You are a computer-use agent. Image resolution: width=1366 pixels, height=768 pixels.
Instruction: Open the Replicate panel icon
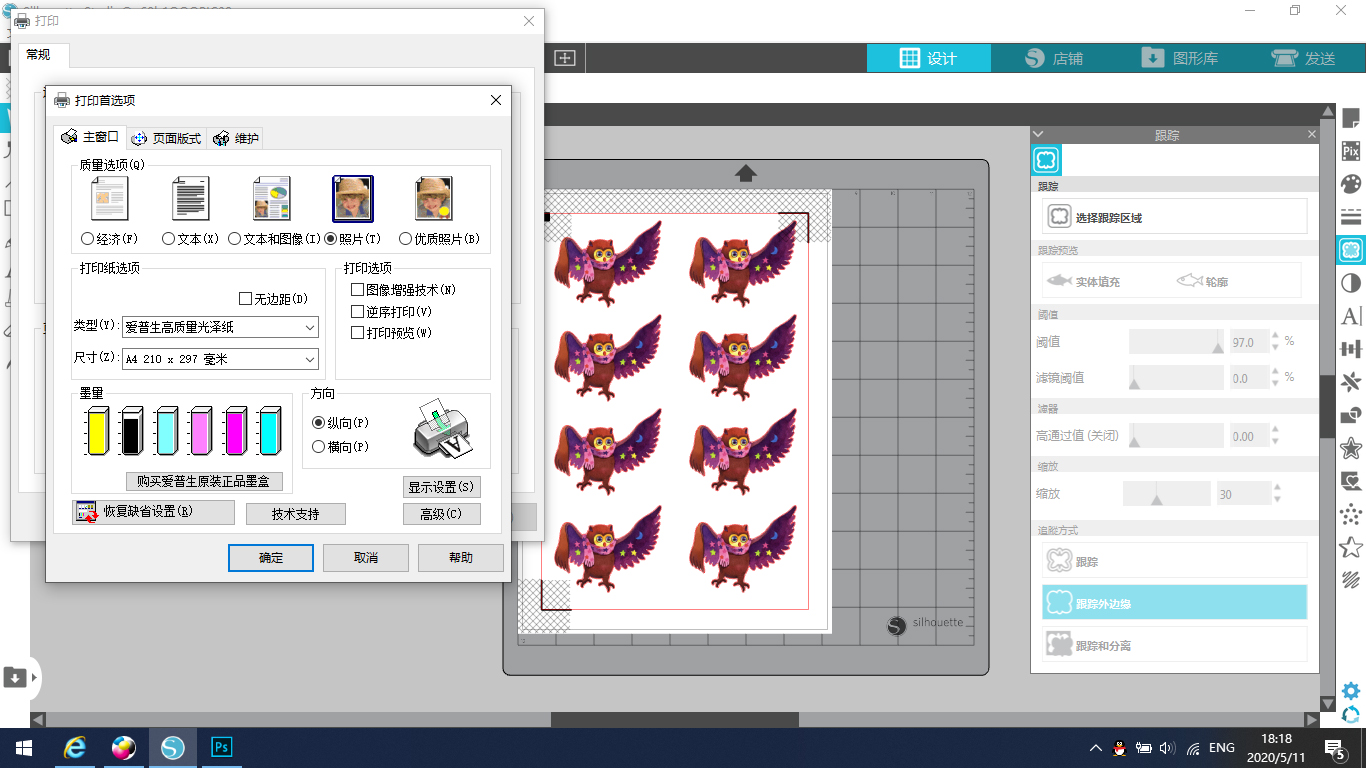click(x=1351, y=382)
